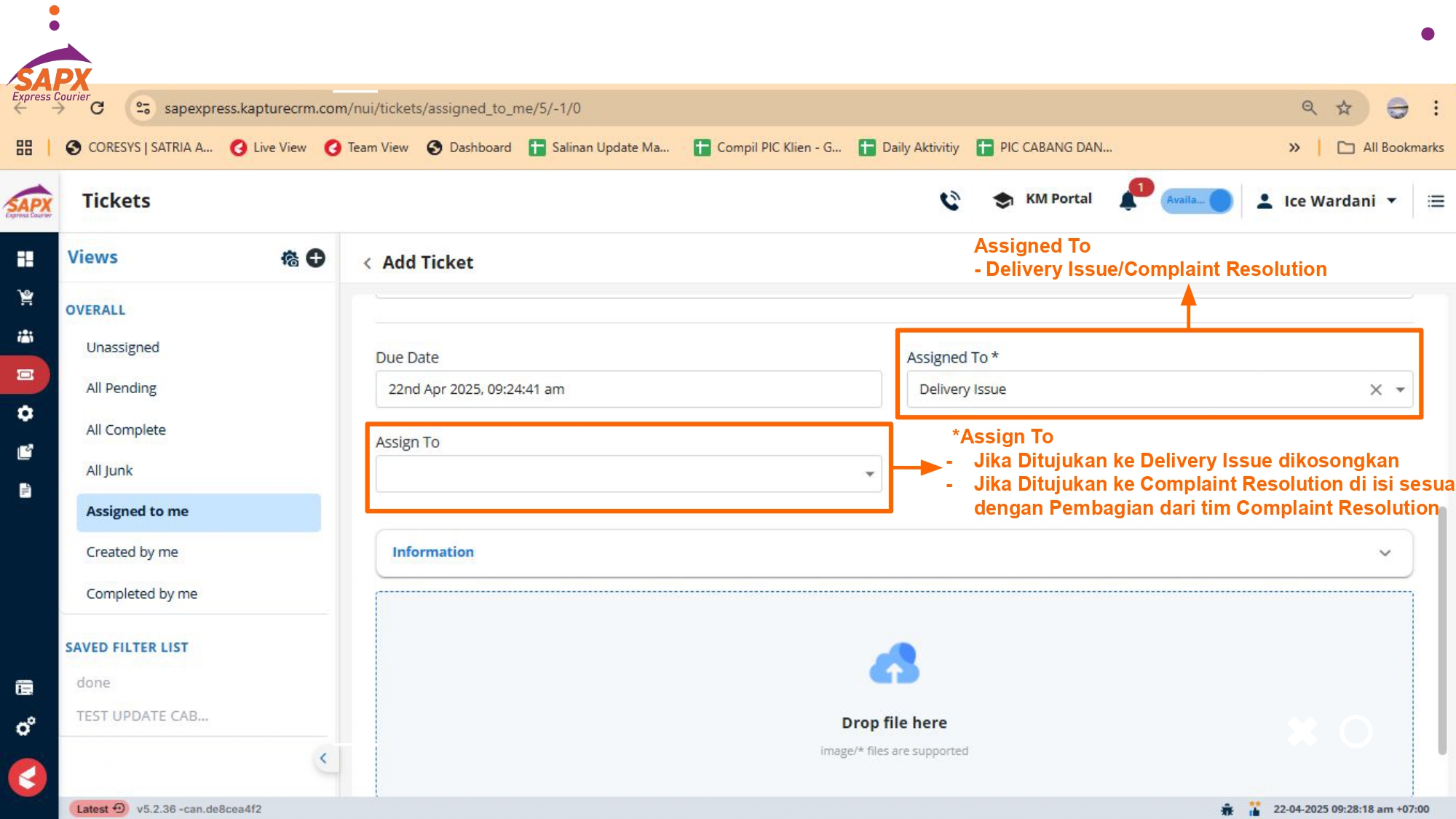
Task: Open the shopping cart icon in sidebar
Action: (25, 297)
